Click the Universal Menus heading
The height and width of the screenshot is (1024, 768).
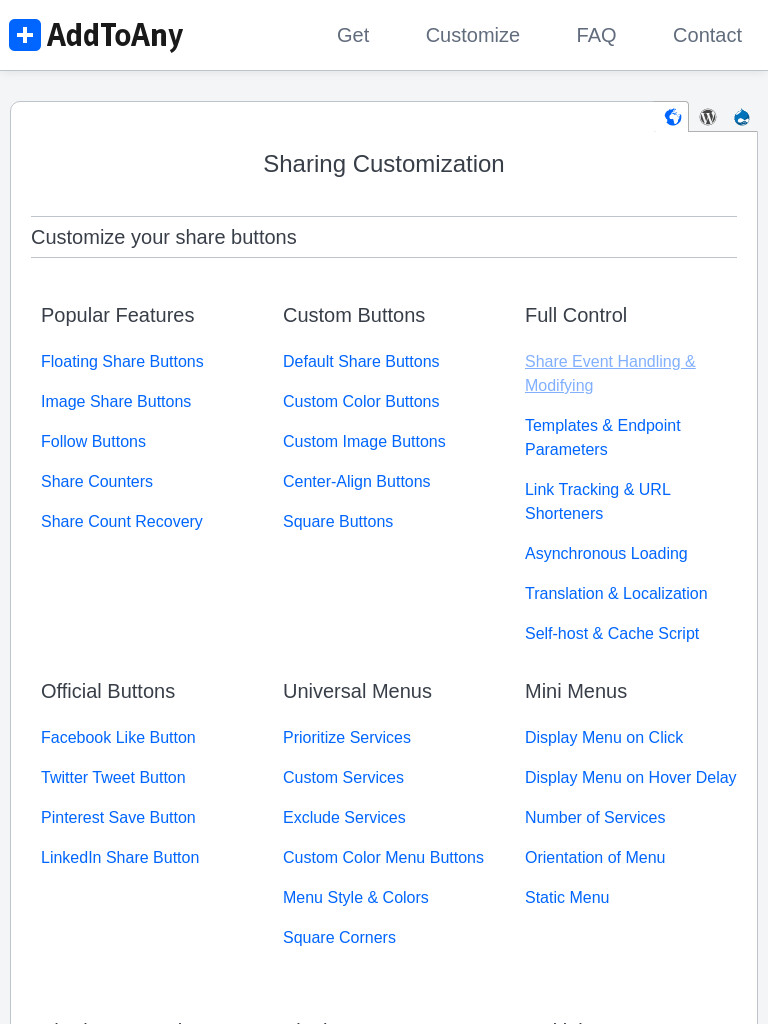pyautogui.click(x=357, y=691)
